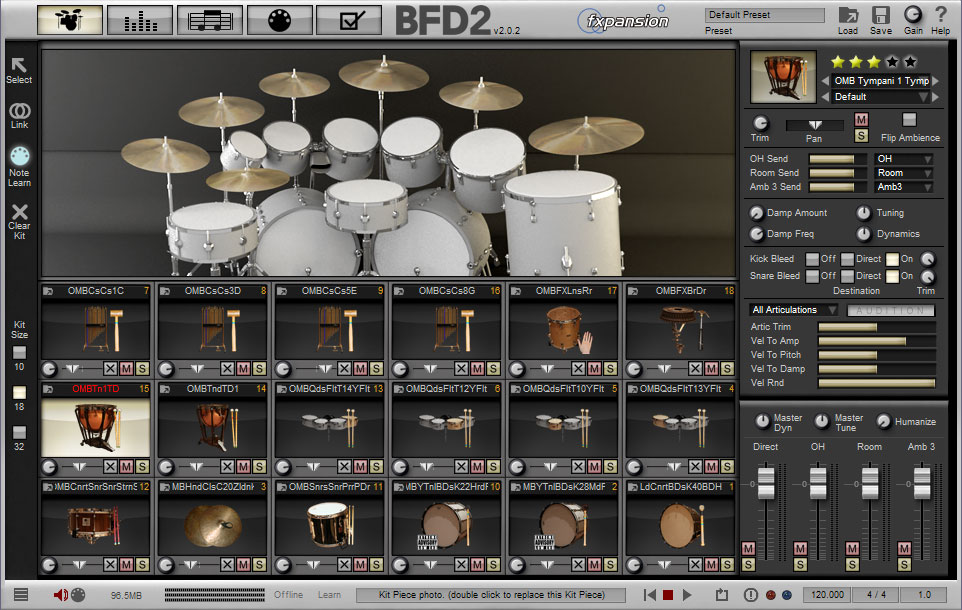Click the Gain knob in header
The width and height of the screenshot is (962, 610).
(913, 15)
